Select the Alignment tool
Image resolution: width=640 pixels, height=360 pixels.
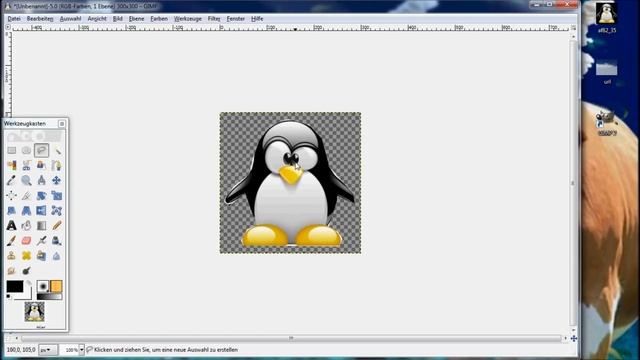(x=11, y=196)
